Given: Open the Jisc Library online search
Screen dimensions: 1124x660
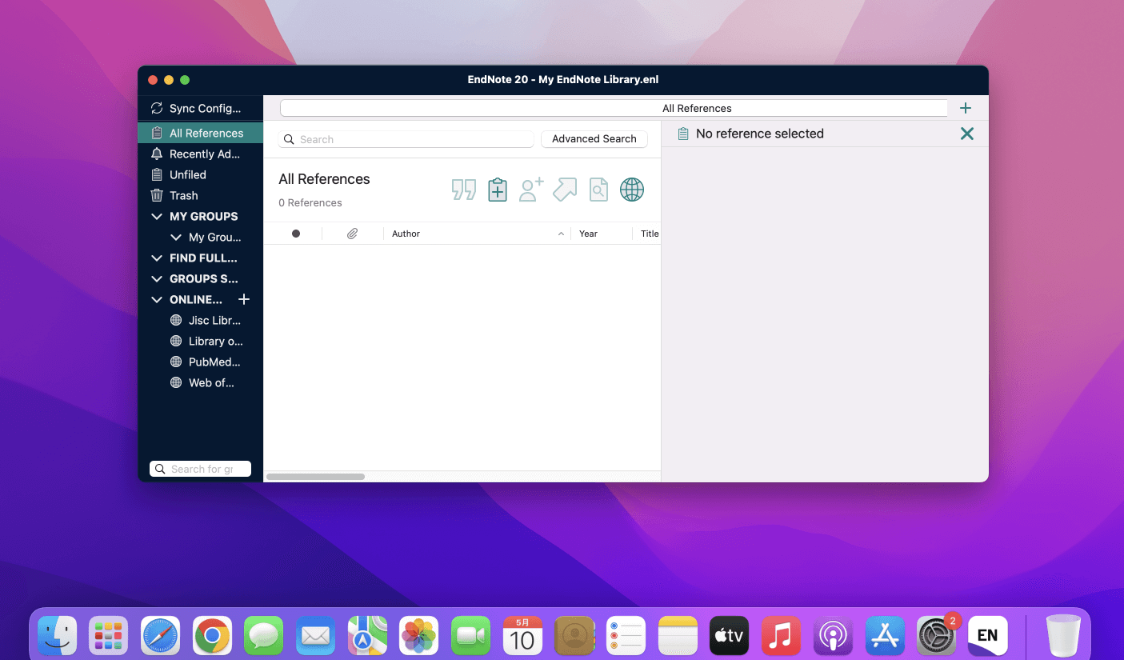Looking at the screenshot, I should click(205, 320).
